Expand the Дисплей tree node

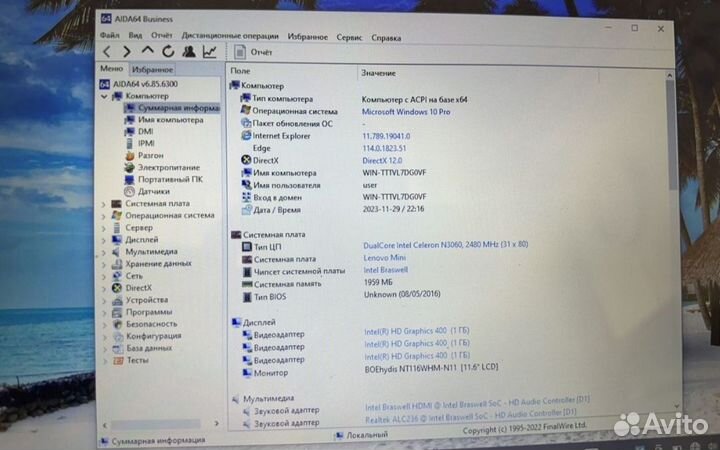[x=104, y=240]
